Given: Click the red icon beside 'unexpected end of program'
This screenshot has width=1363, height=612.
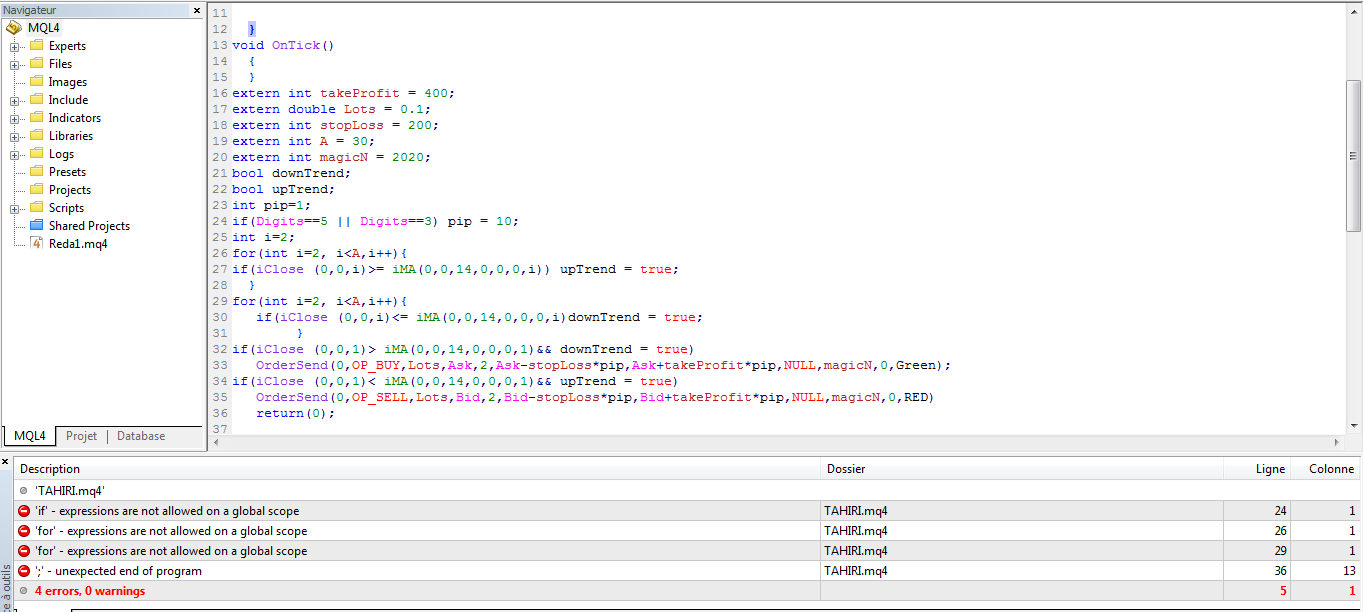Looking at the screenshot, I should pos(24,571).
